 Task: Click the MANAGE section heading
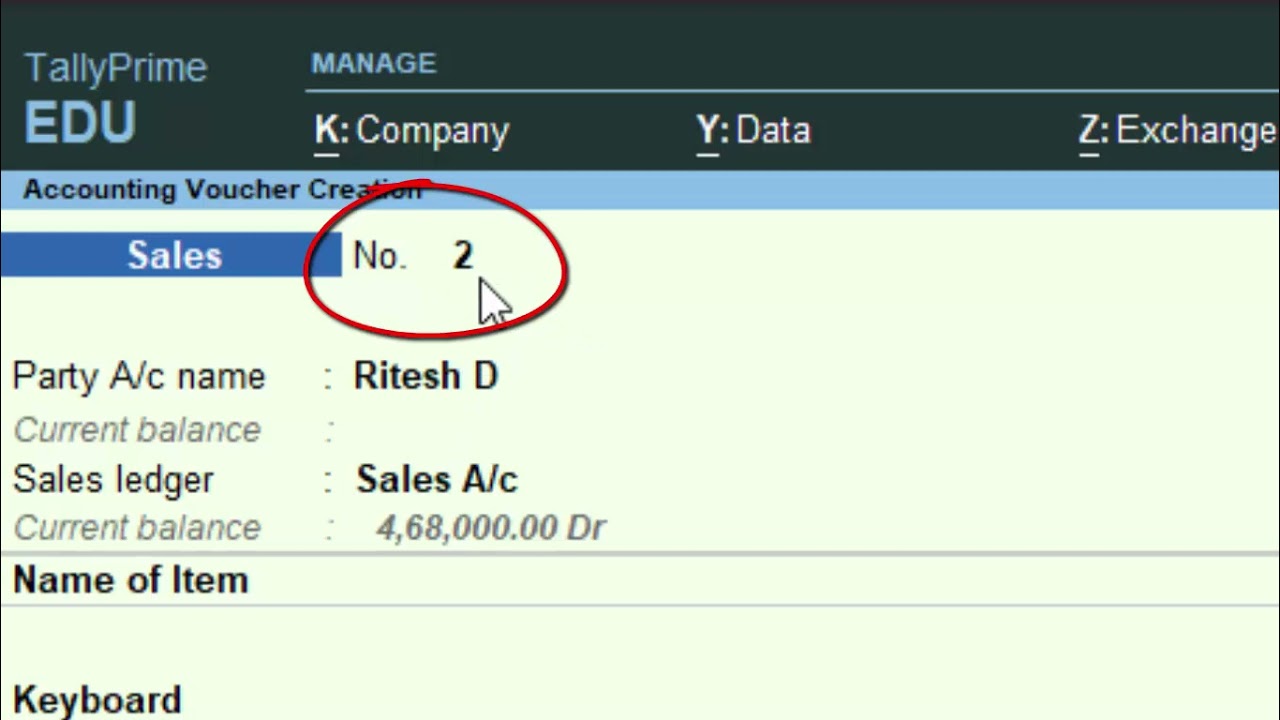pyautogui.click(x=373, y=64)
